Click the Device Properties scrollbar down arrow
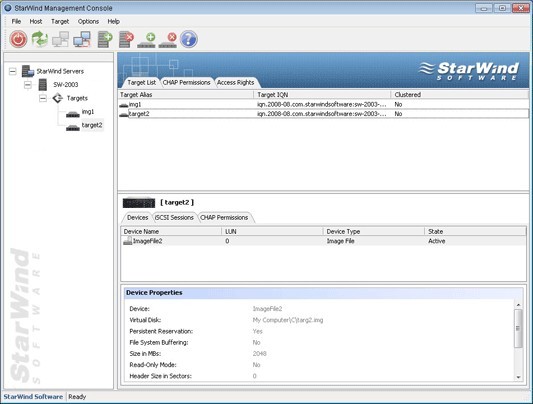The height and width of the screenshot is (404, 533). point(518,377)
